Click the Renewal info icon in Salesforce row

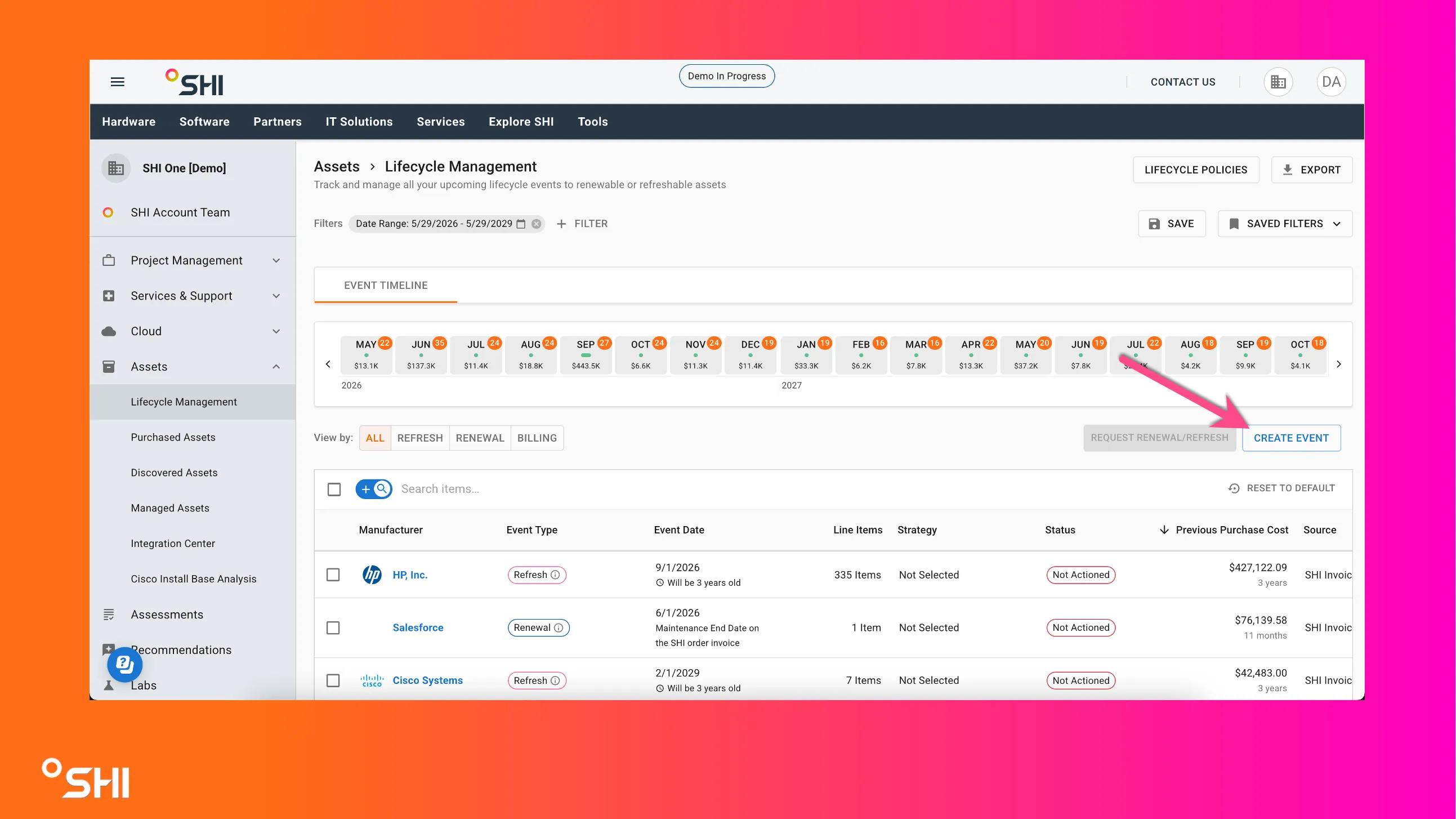click(x=559, y=628)
